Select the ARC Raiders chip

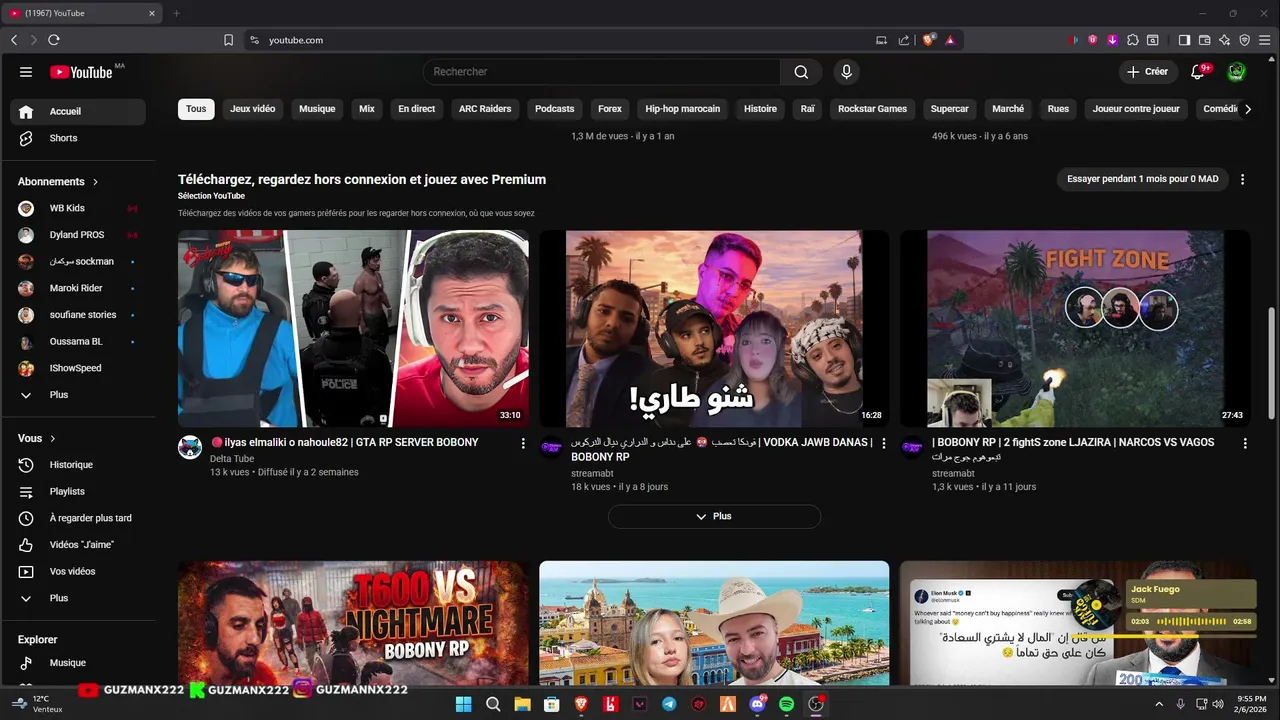(485, 109)
